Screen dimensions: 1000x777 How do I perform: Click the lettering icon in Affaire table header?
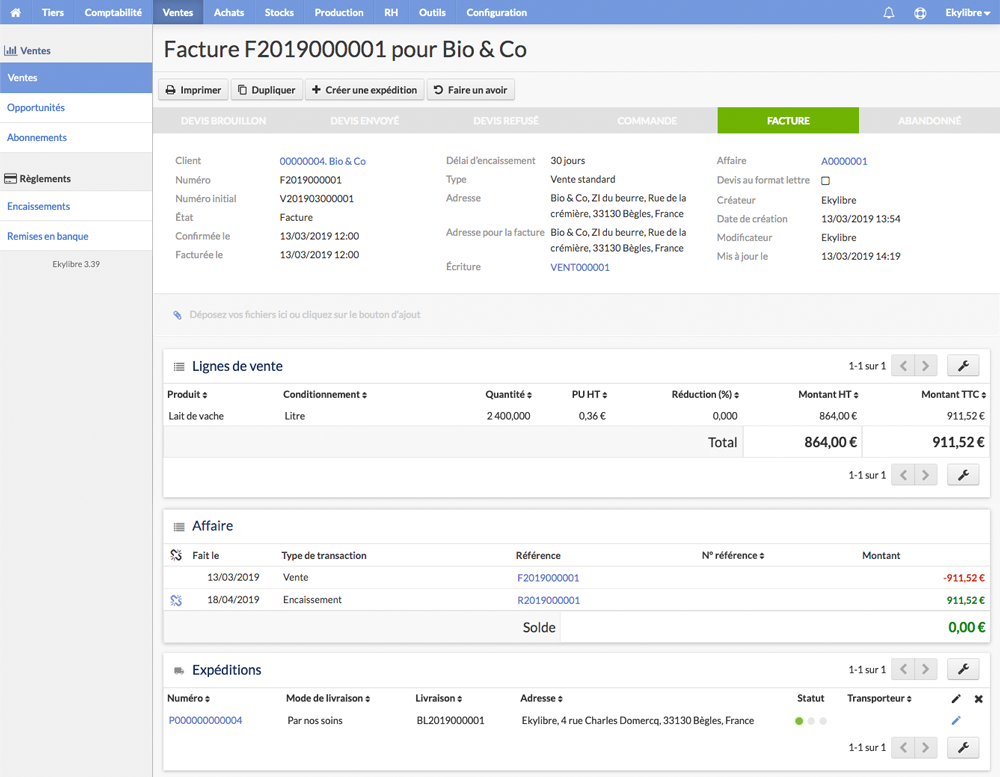coord(176,555)
